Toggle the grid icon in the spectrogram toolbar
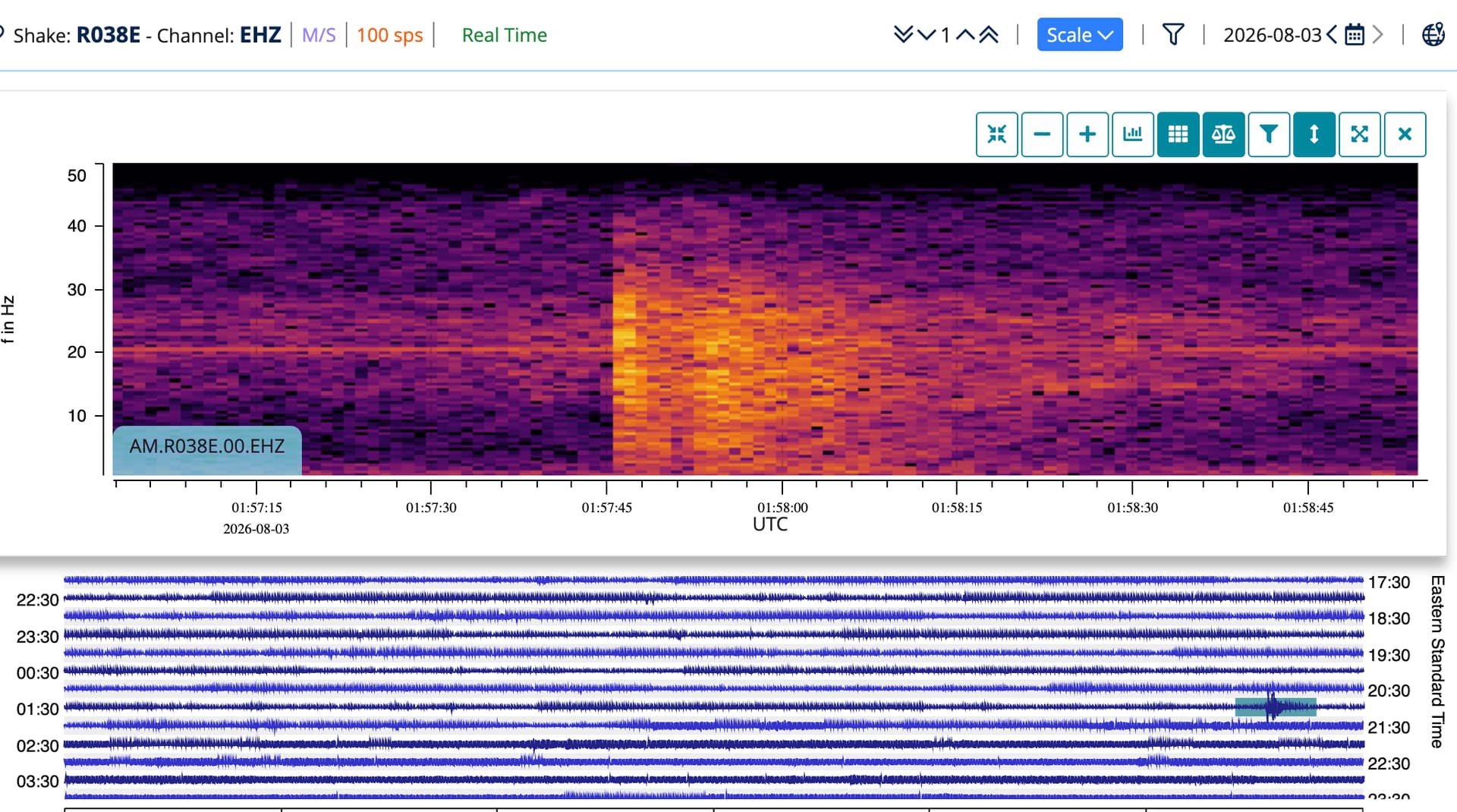Viewport: 1457px width, 812px height. [1178, 134]
